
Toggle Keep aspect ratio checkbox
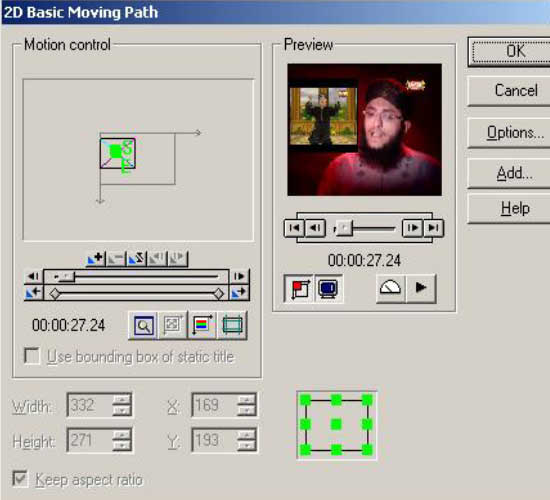click(x=20, y=479)
